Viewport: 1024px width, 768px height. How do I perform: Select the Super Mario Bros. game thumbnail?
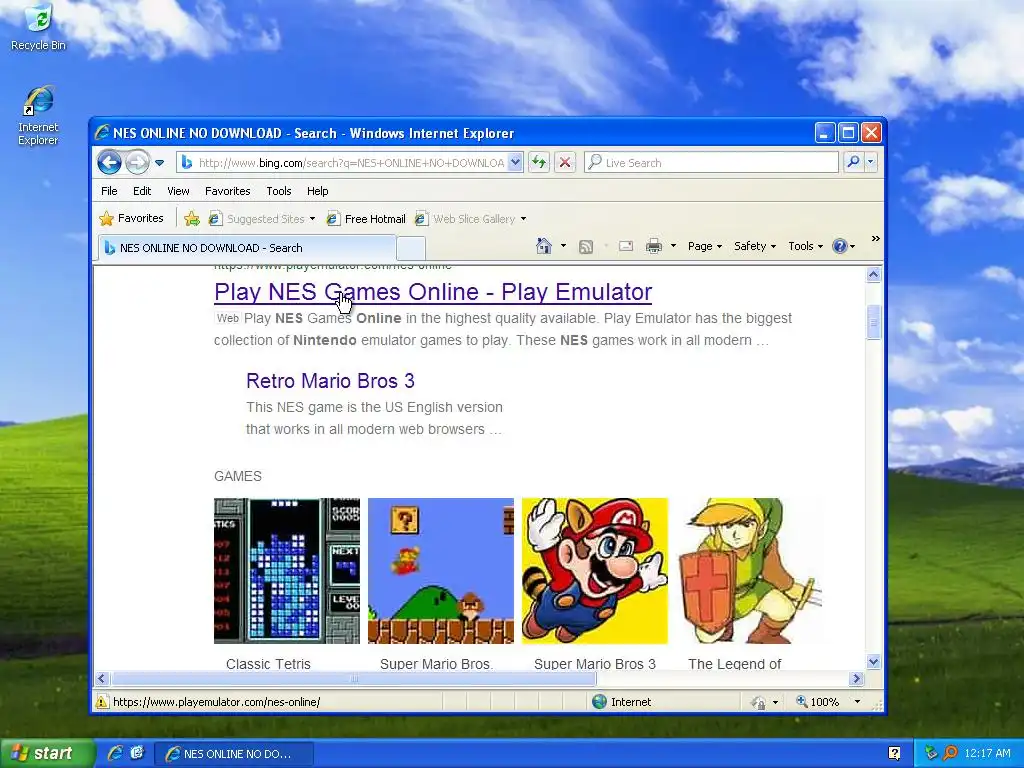[x=441, y=571]
